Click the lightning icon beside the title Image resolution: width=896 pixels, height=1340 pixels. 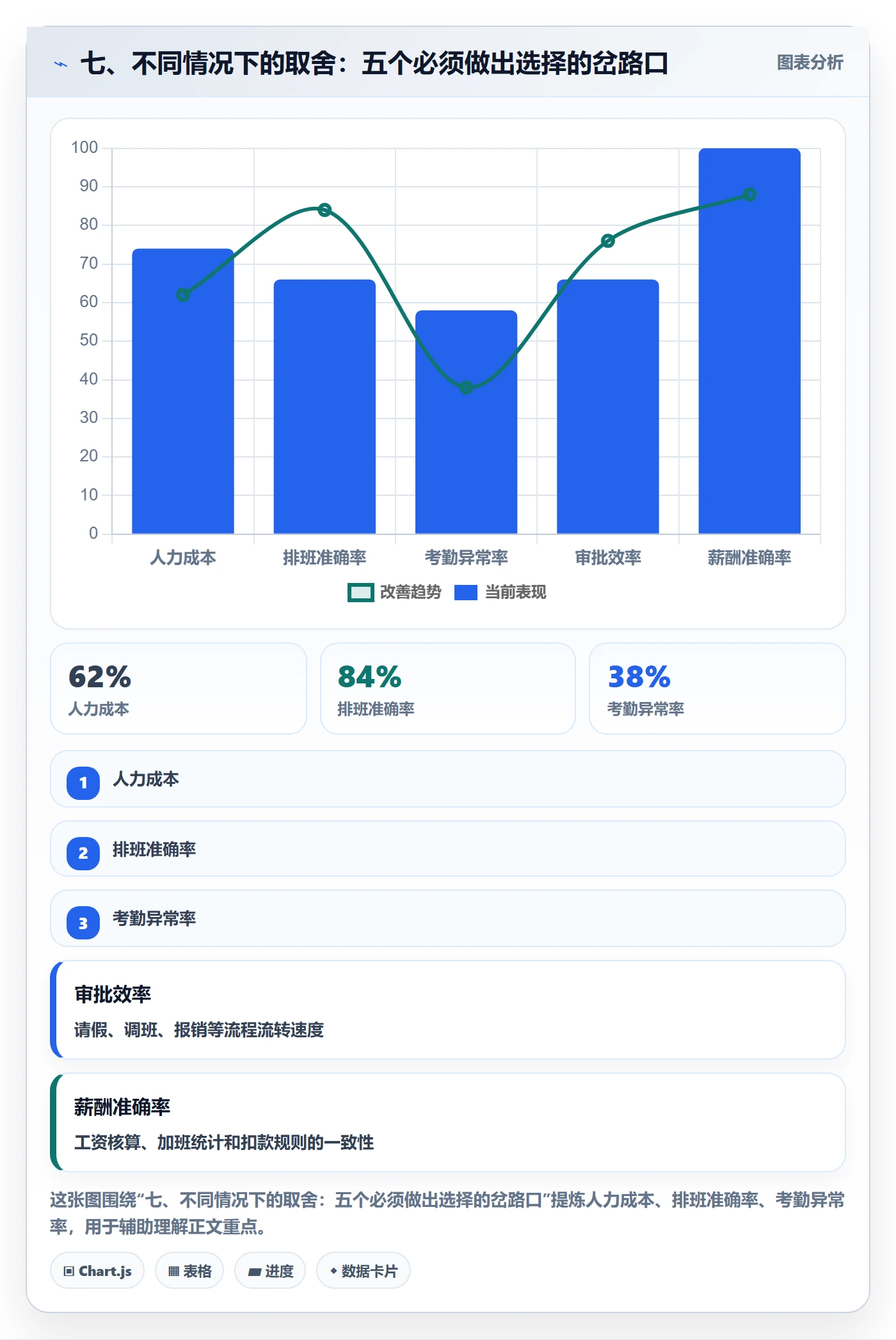click(x=61, y=64)
